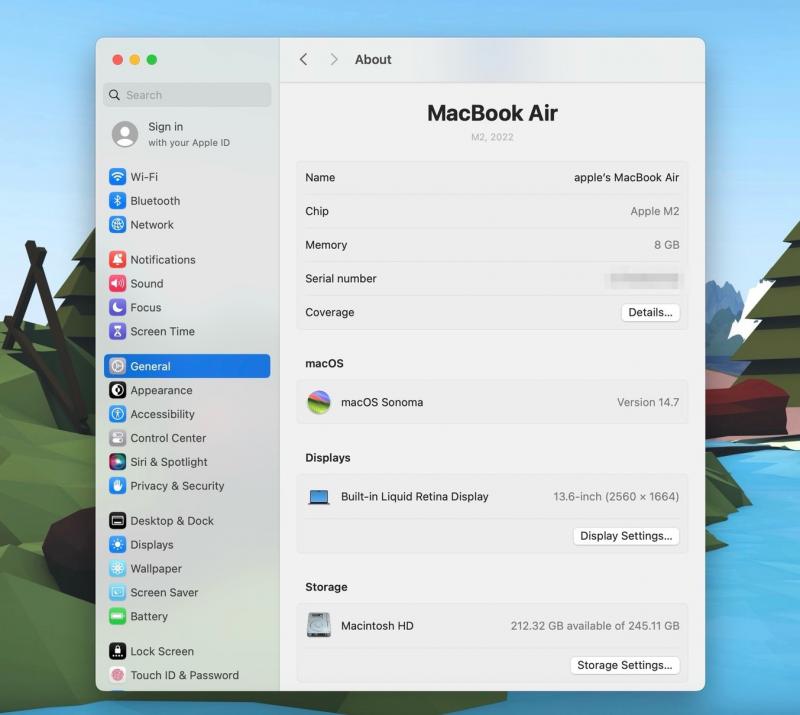Click the Built-in Display laptop icon
Image resolution: width=800 pixels, height=715 pixels.
pyautogui.click(x=319, y=497)
